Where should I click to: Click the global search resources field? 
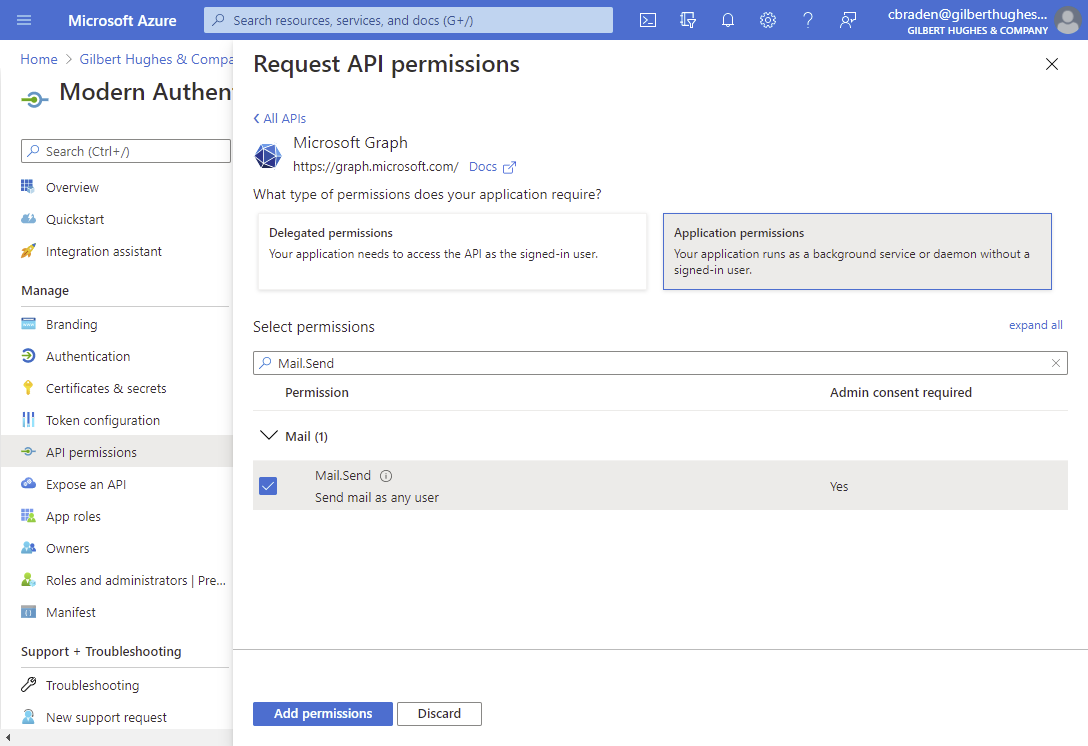click(408, 20)
